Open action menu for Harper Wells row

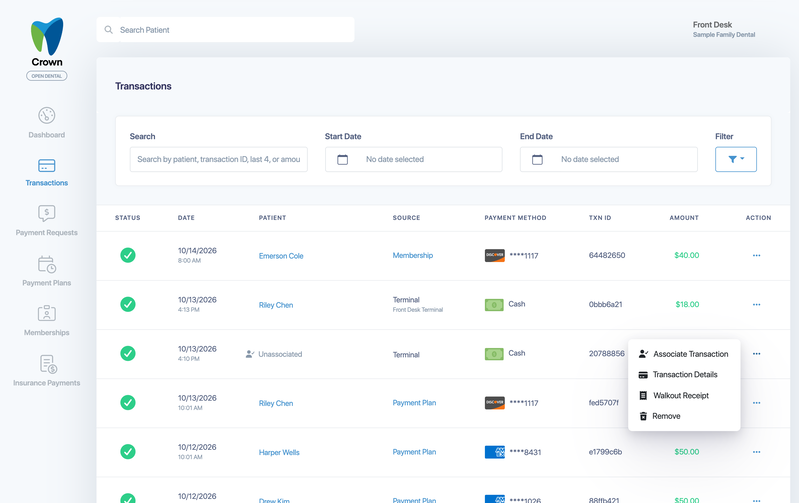(x=756, y=452)
